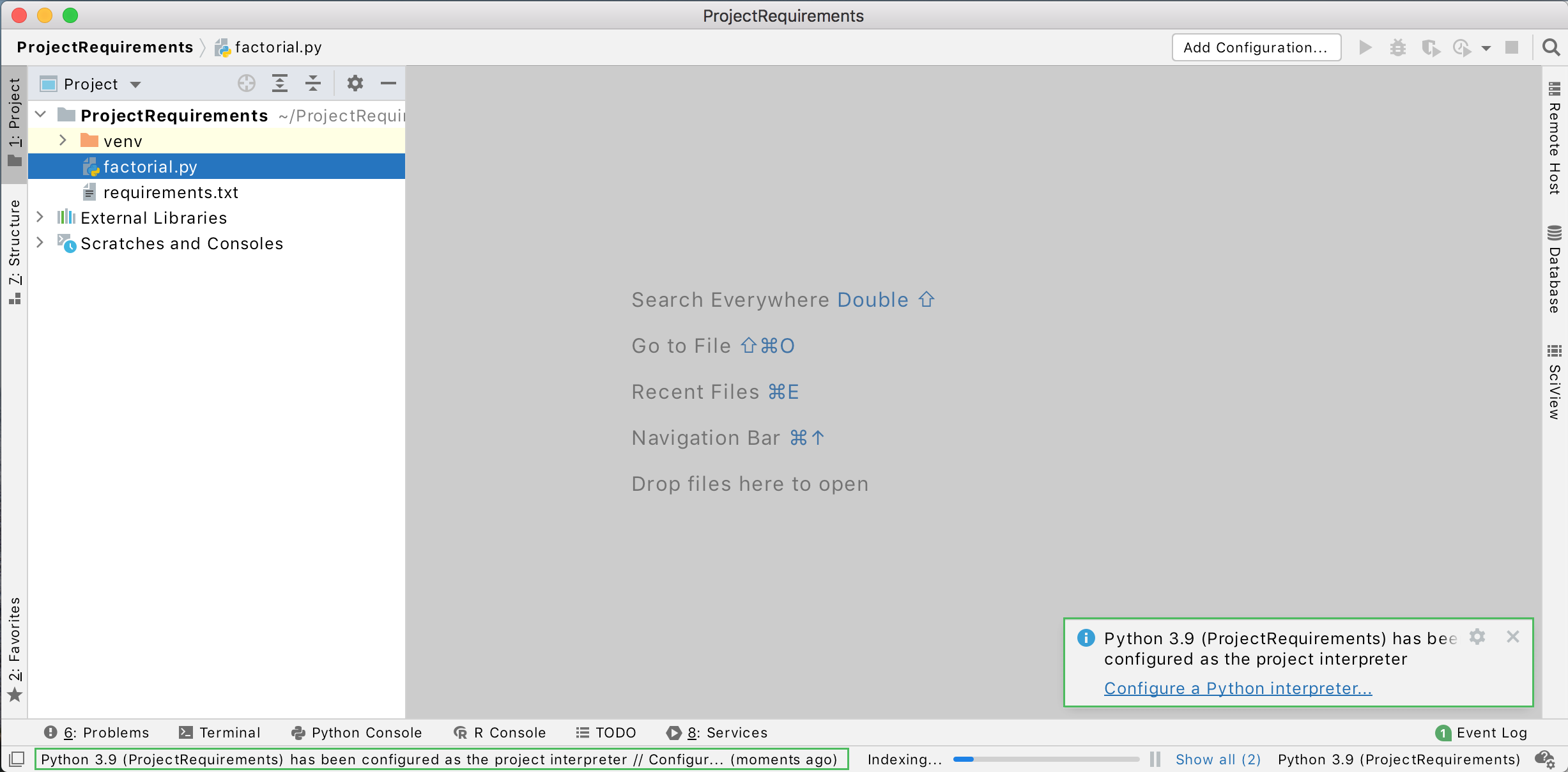Pause indexing using the pause control
The height and width of the screenshot is (772, 1568).
coord(1154,759)
